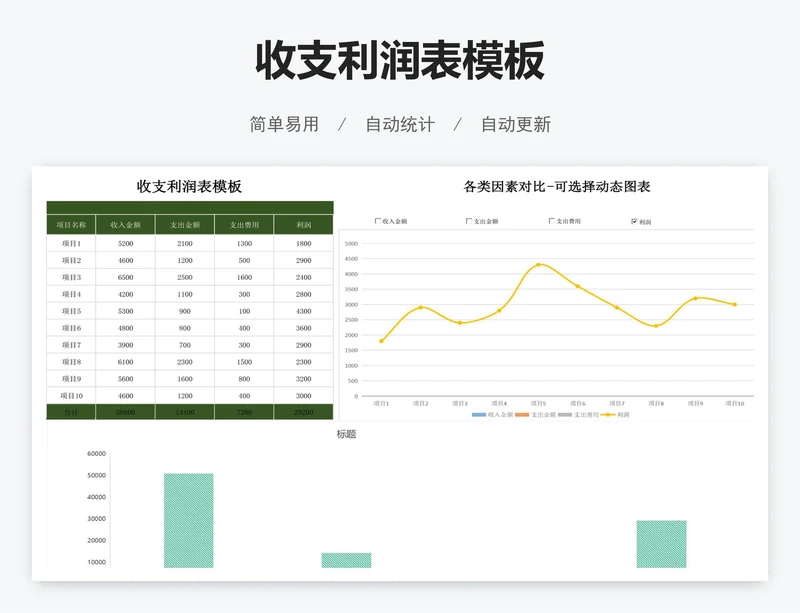800x613 pixels.
Task: Click the 5000 label on the line chart axis
Action: pyautogui.click(x=352, y=243)
